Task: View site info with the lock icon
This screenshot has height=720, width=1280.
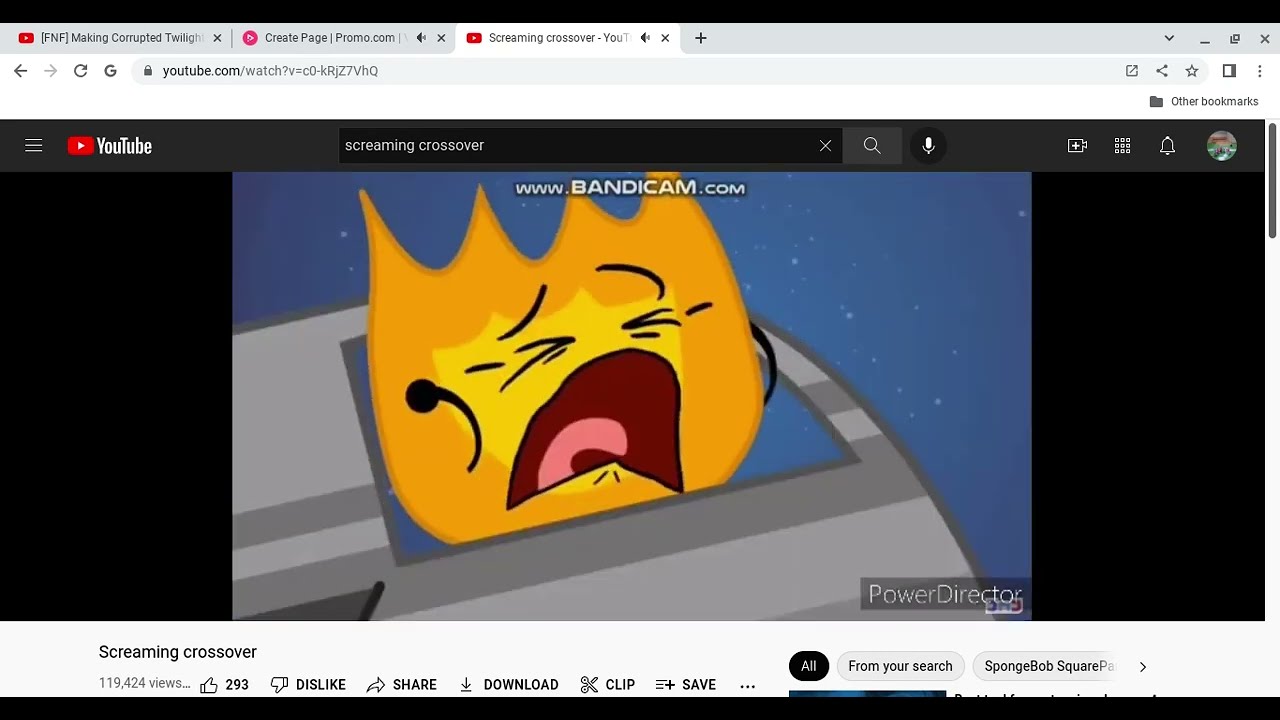Action: coord(148,71)
